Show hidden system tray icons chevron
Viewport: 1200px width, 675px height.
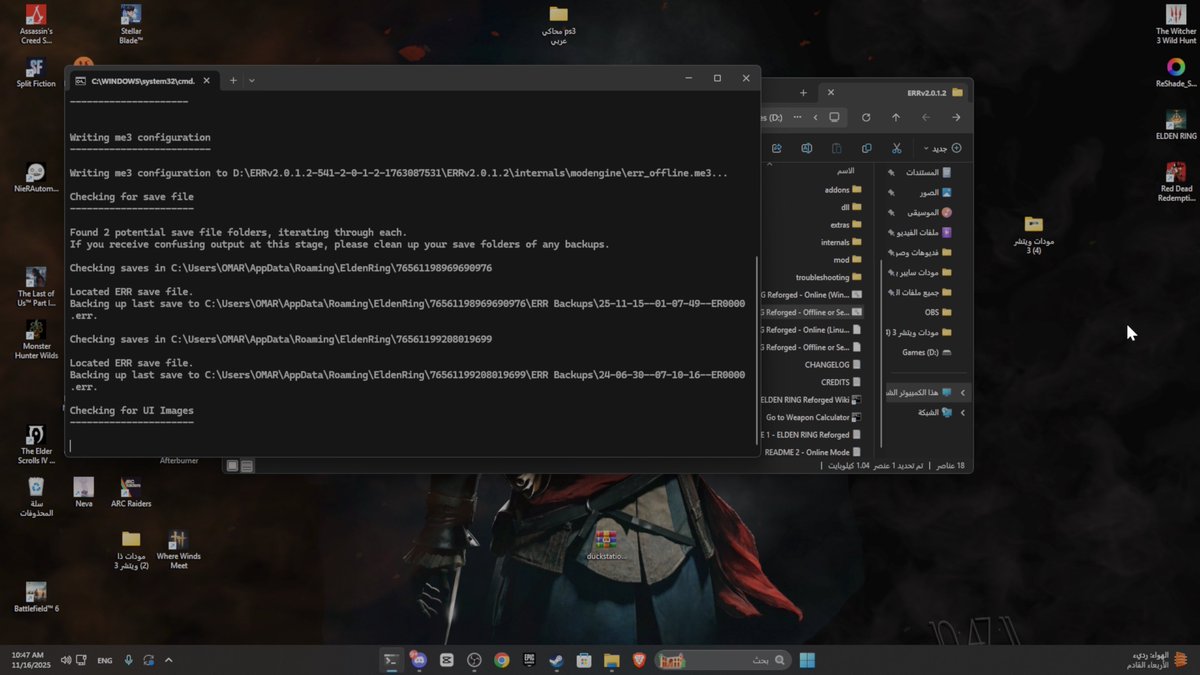coord(168,660)
